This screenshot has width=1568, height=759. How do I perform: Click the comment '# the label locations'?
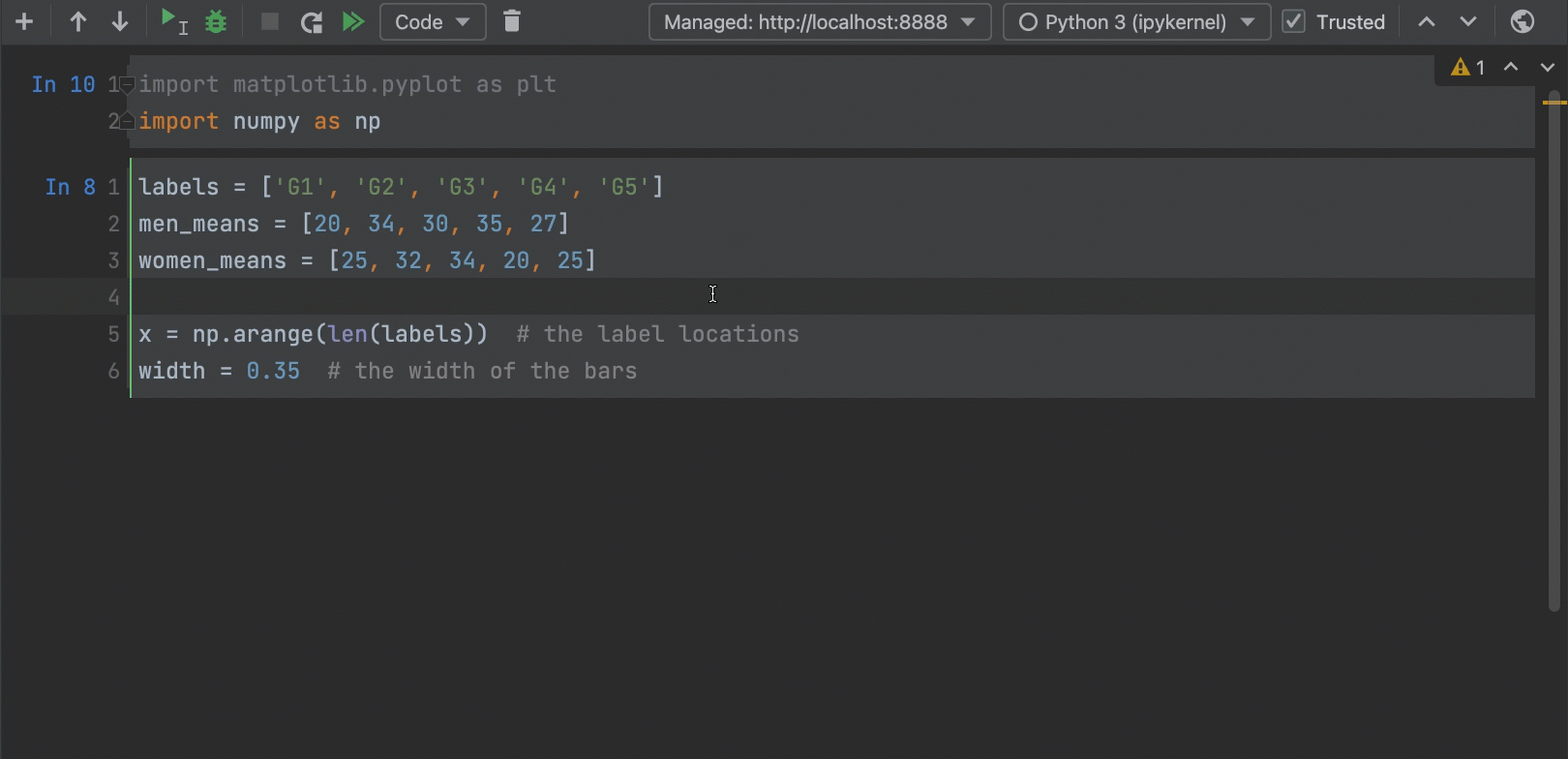[658, 334]
